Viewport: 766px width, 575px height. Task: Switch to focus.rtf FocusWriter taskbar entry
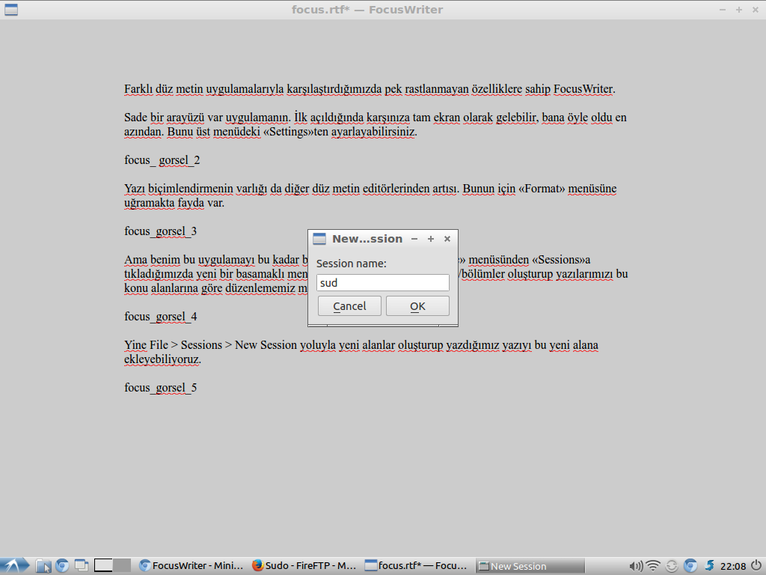[416, 566]
